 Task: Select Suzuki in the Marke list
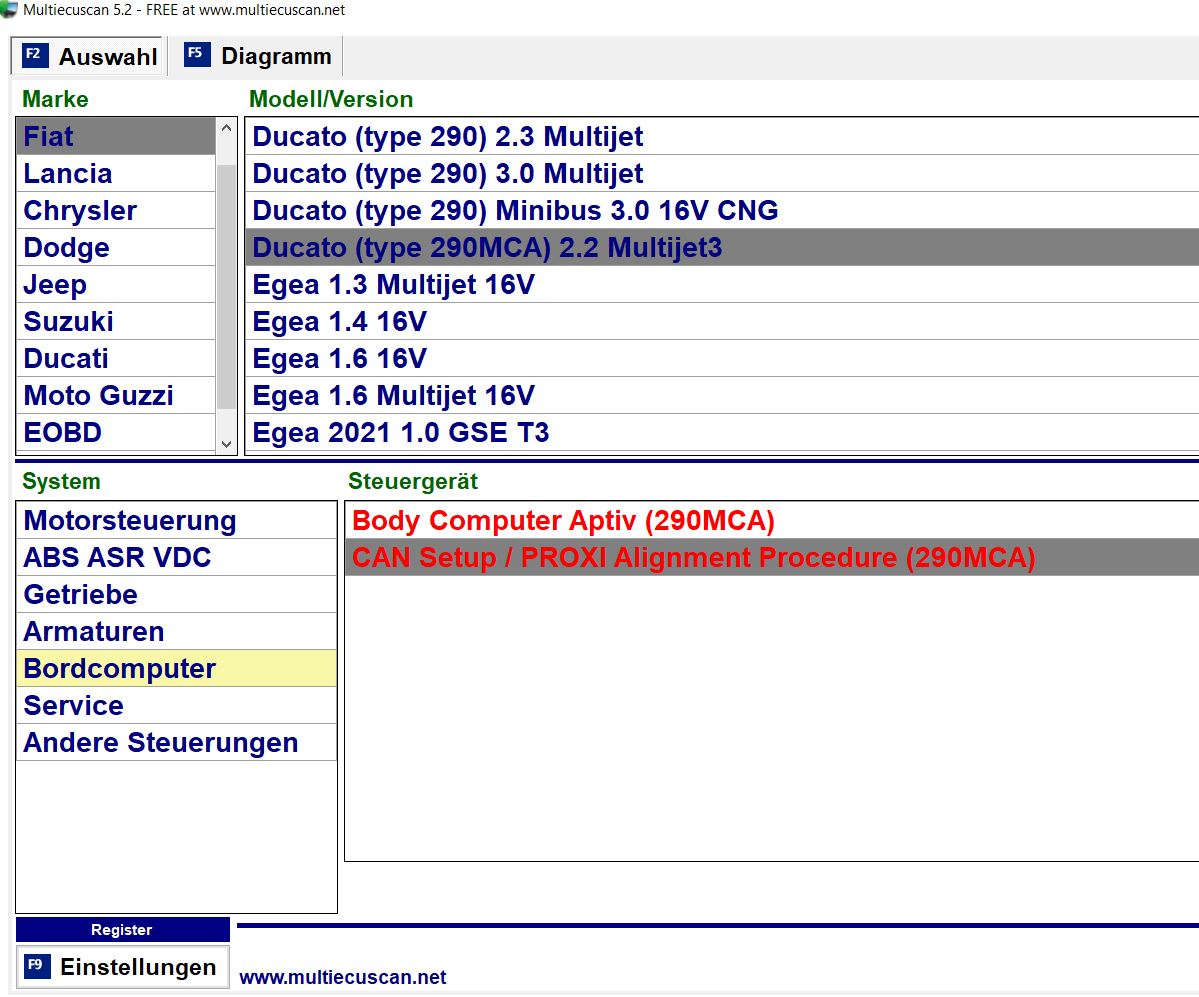(x=116, y=321)
